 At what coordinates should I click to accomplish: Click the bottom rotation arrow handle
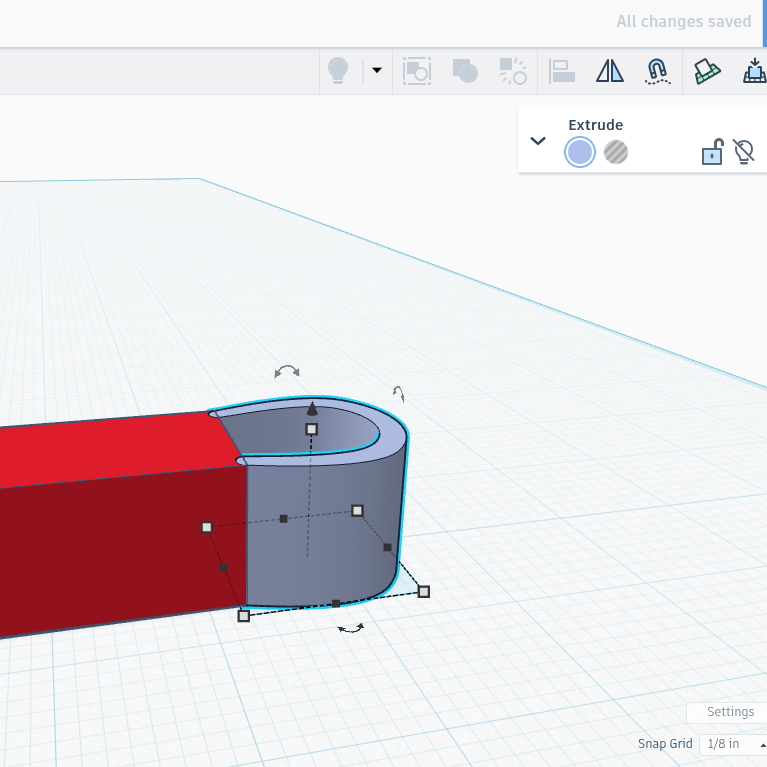point(351,628)
